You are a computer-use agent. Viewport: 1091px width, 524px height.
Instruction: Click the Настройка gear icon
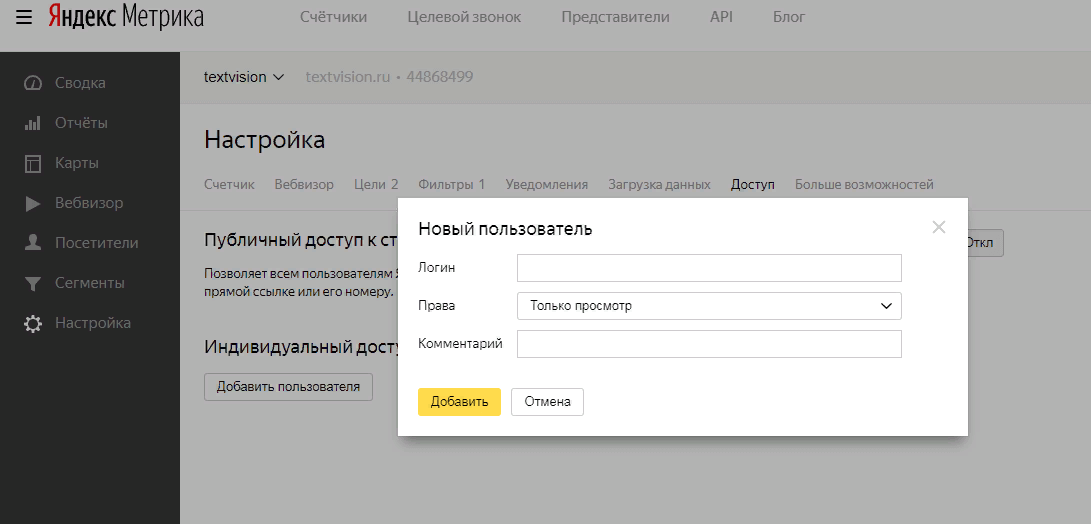(33, 323)
